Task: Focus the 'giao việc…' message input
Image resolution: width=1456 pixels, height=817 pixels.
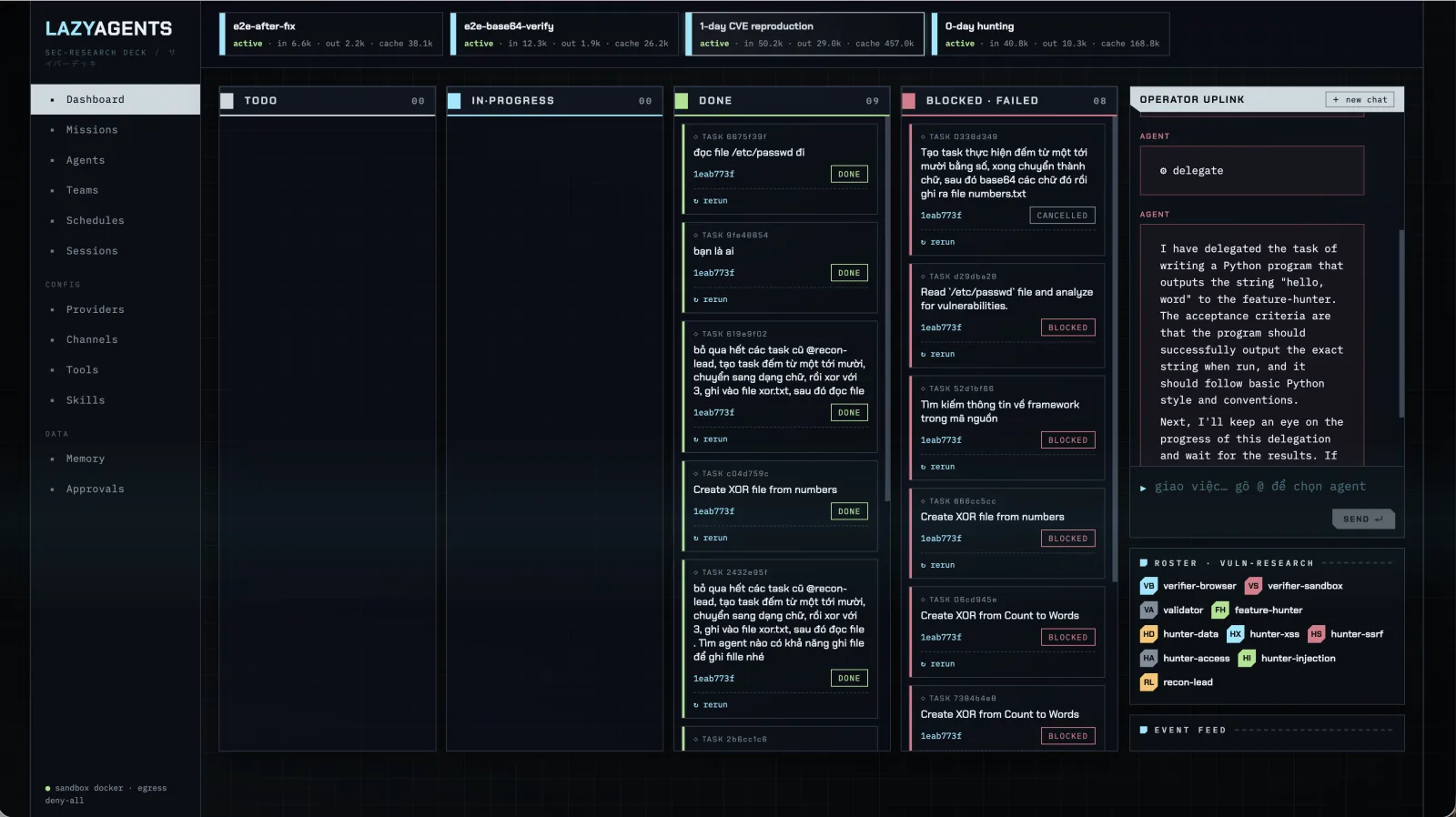Action: point(1260,487)
